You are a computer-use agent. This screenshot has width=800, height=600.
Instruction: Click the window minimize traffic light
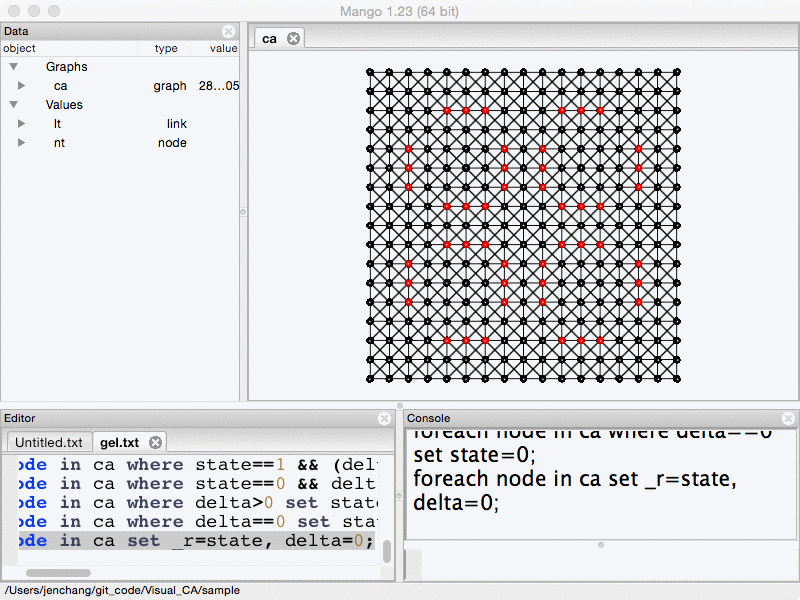[33, 10]
